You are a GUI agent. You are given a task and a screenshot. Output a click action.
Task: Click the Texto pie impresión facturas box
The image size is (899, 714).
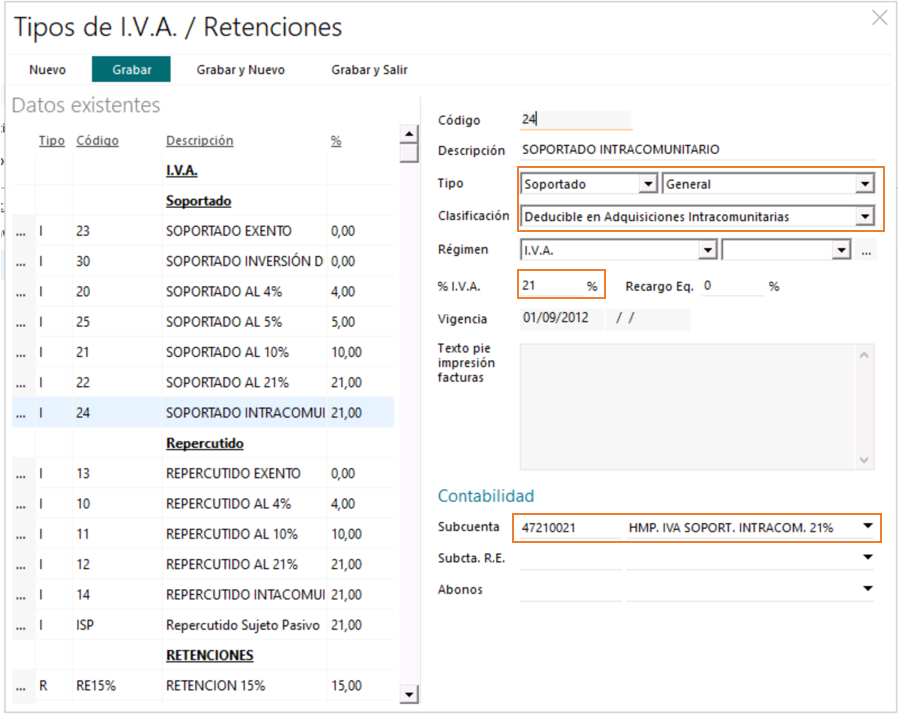[x=697, y=407]
